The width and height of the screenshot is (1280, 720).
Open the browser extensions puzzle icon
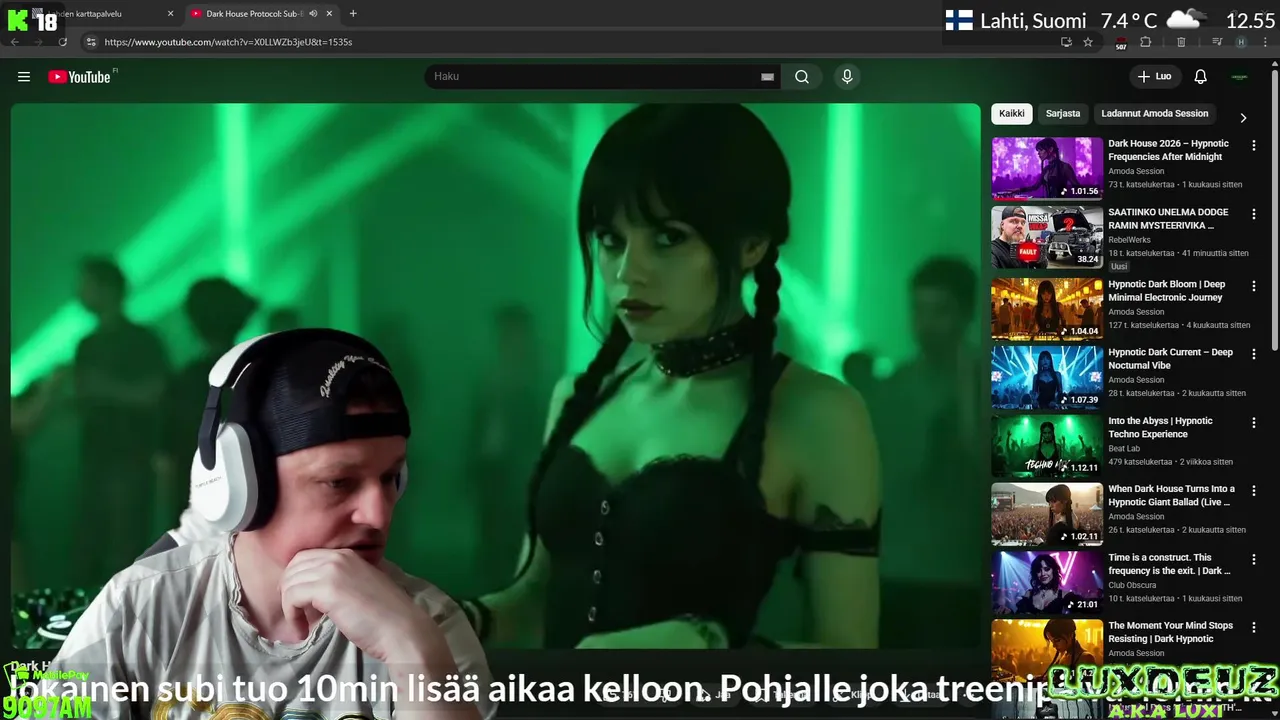[x=1146, y=42]
